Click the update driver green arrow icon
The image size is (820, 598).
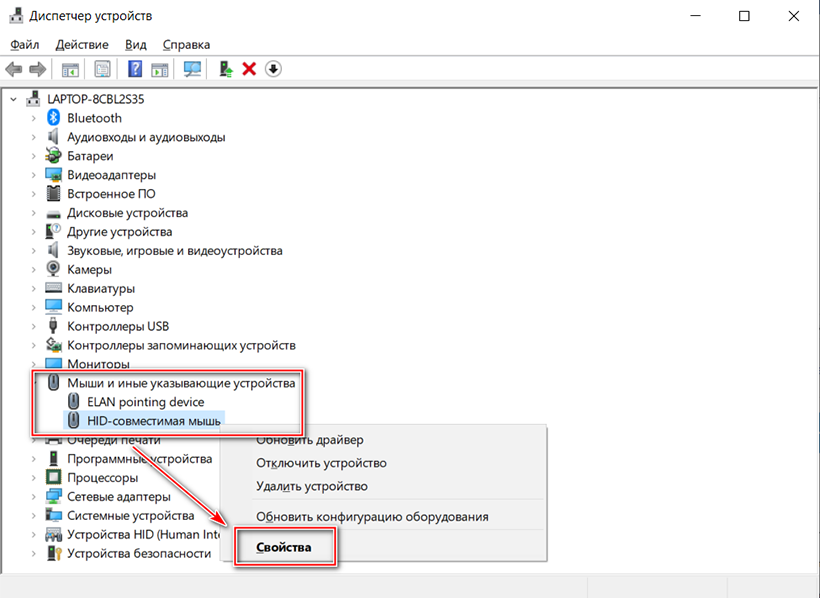pyautogui.click(x=226, y=69)
